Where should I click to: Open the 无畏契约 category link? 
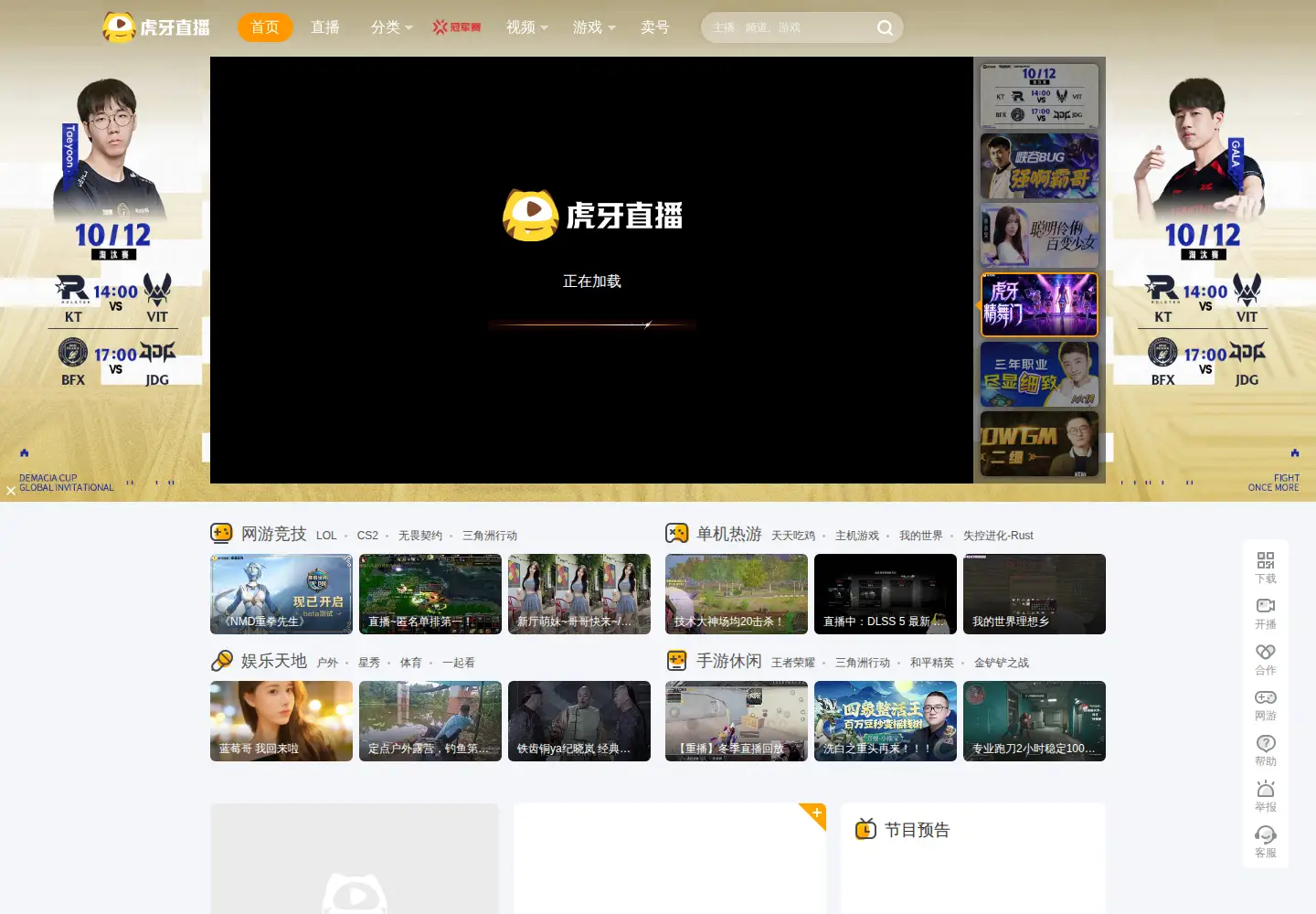tap(420, 536)
